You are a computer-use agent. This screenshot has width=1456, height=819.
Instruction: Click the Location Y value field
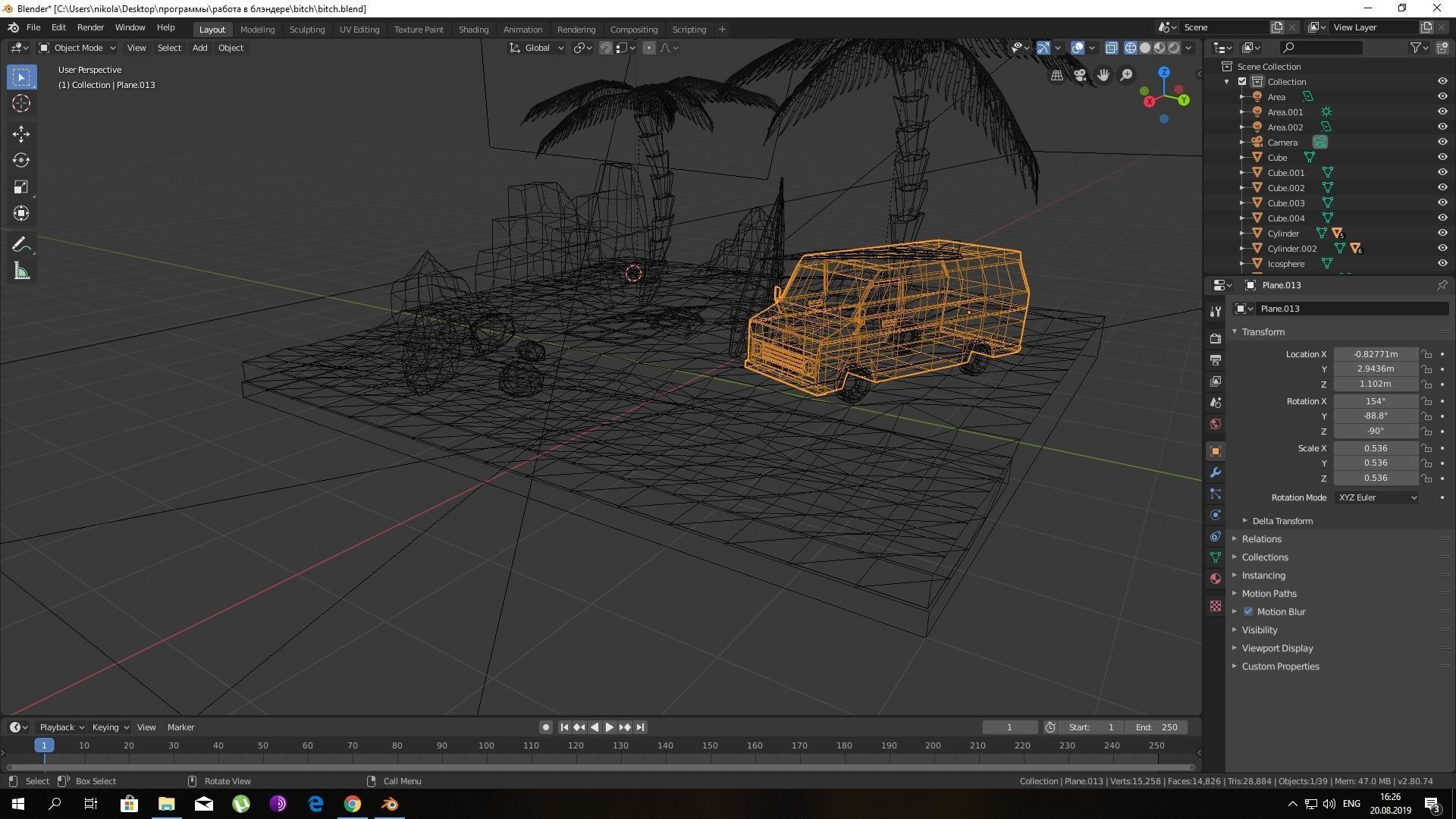tap(1376, 369)
